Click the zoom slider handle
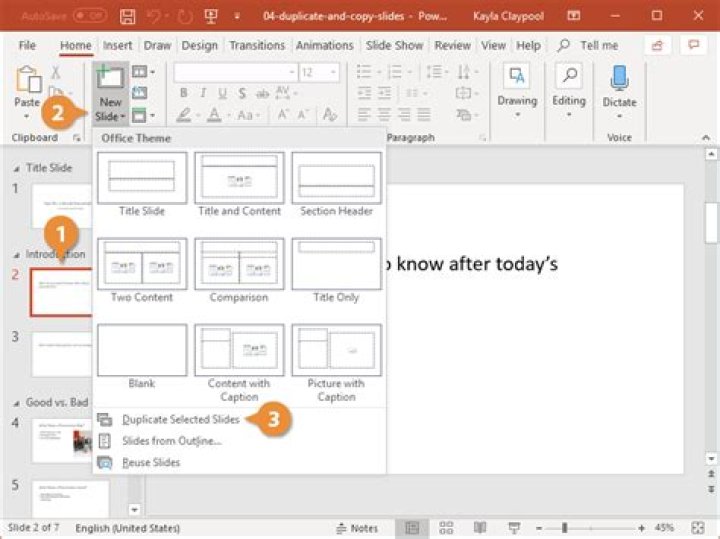Image resolution: width=720 pixels, height=539 pixels. click(x=564, y=528)
